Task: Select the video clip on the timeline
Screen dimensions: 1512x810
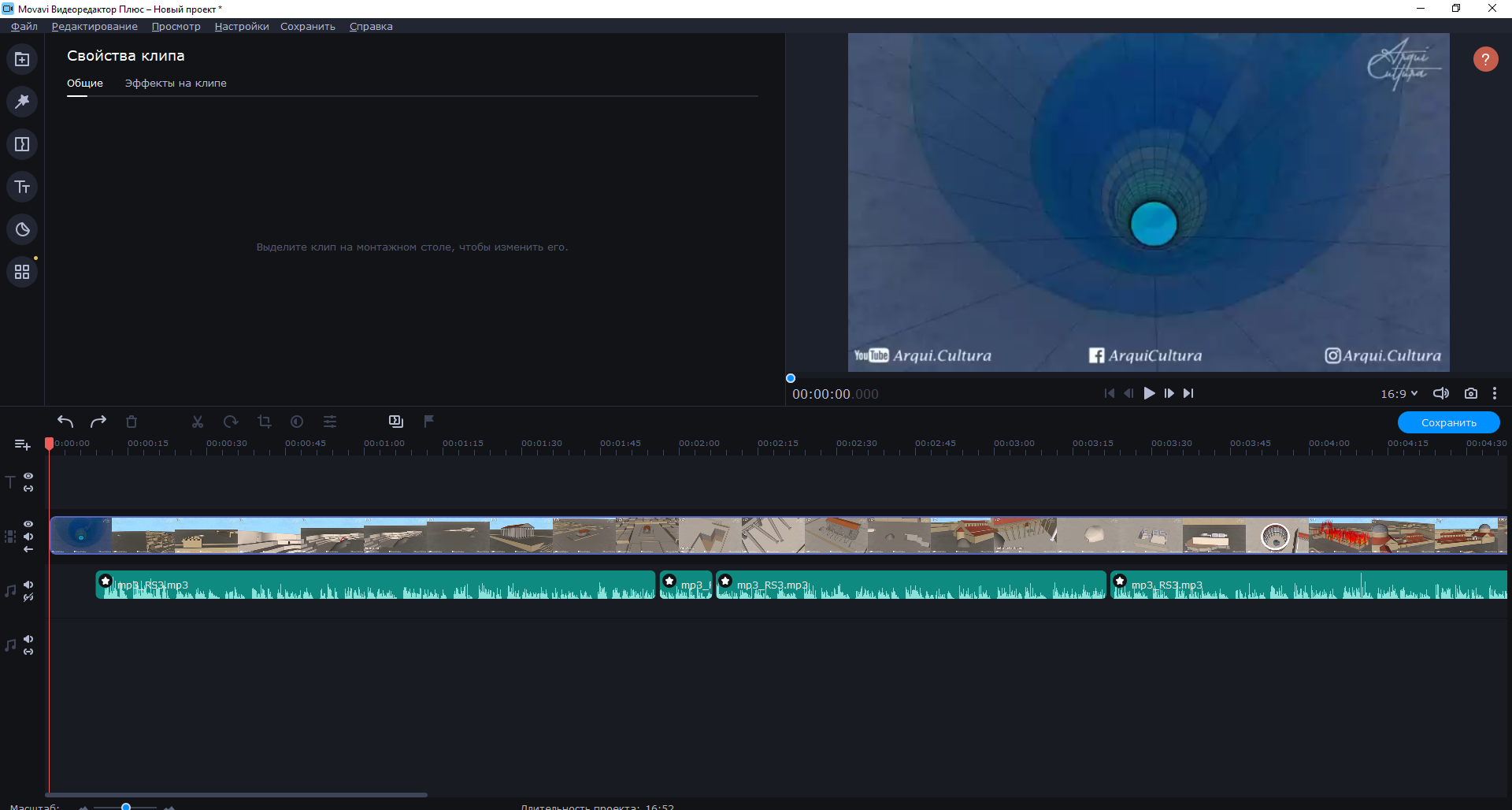Action: pos(779,535)
